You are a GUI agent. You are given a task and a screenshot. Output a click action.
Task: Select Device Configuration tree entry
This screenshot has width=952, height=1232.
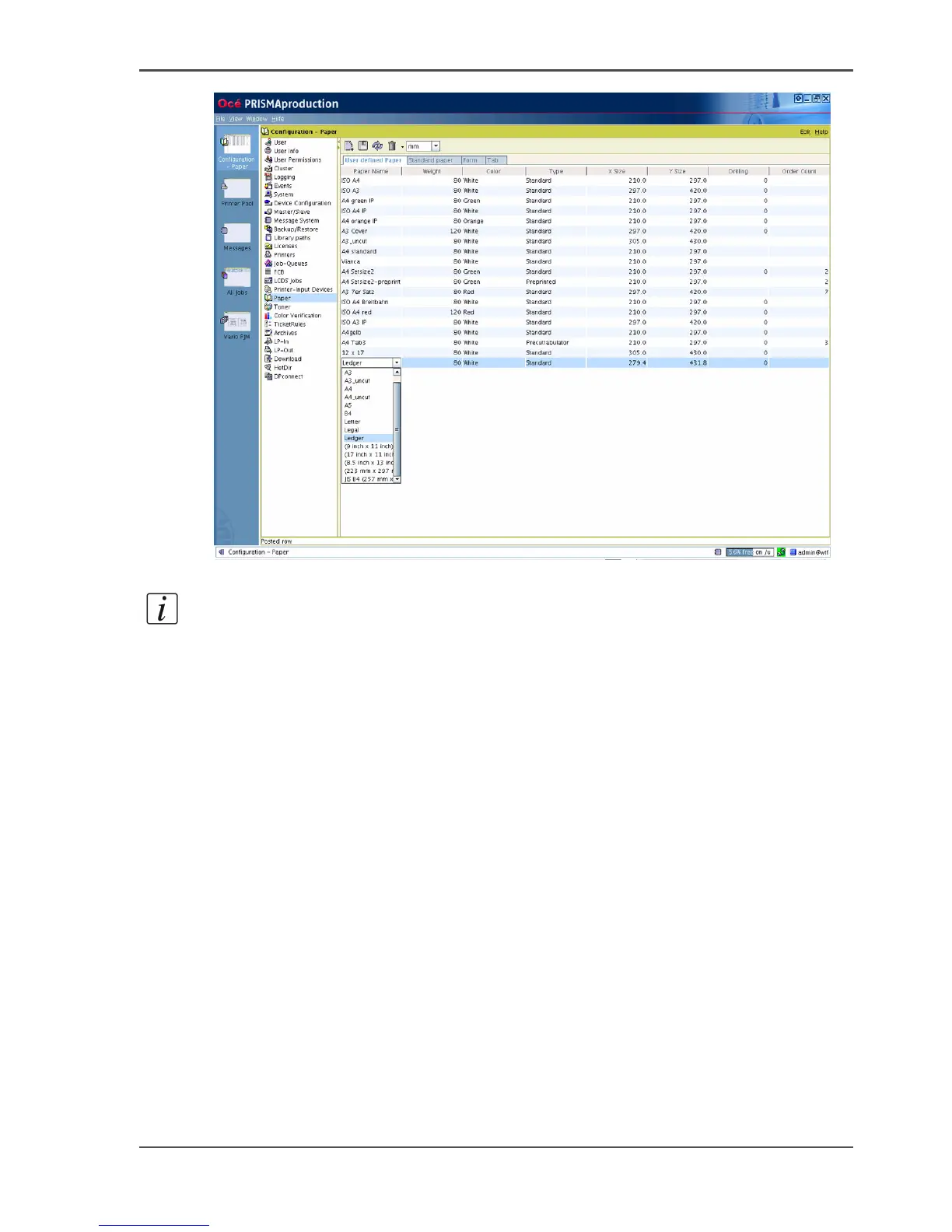(x=302, y=203)
